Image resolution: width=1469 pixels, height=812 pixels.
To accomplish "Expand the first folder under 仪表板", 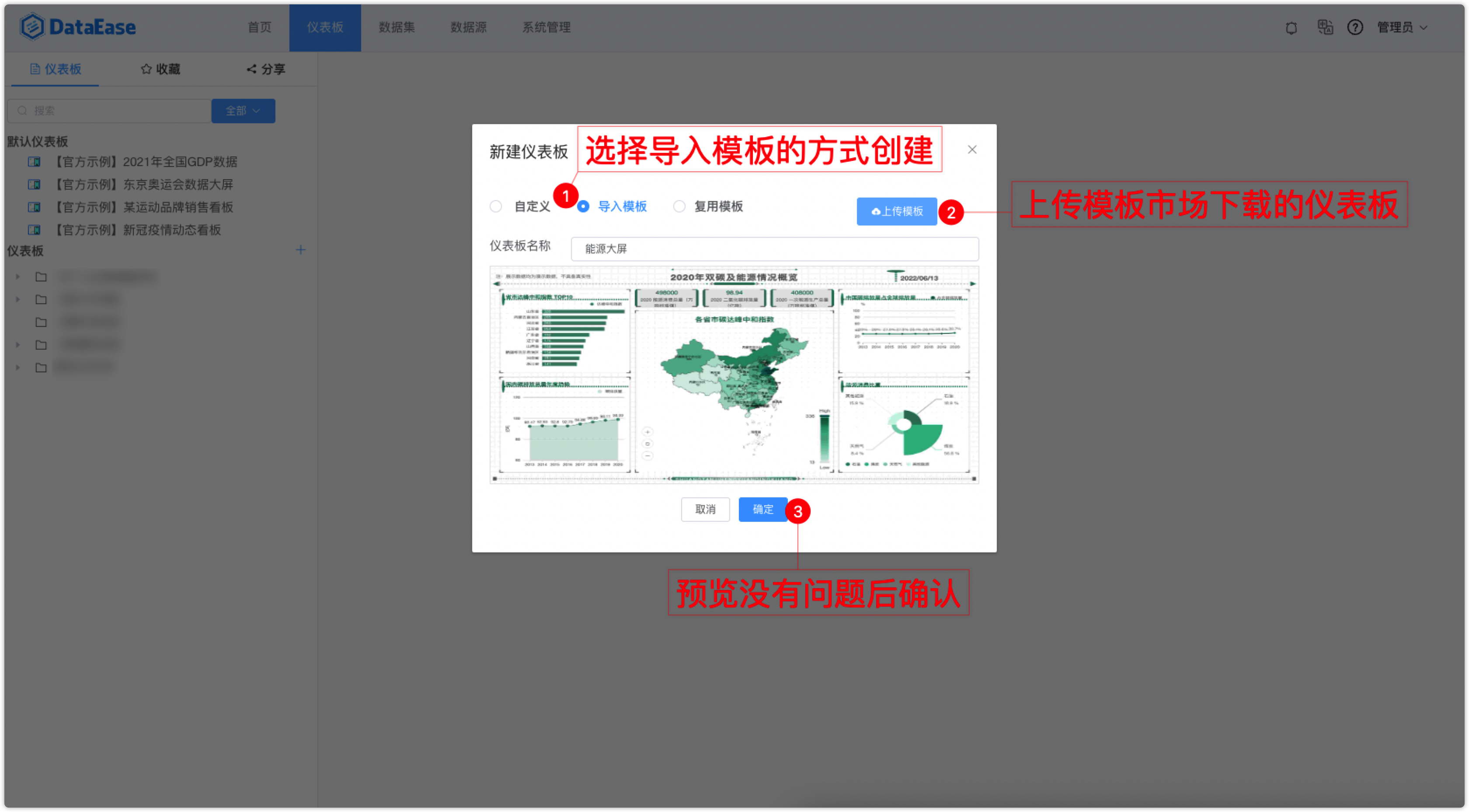I will click(x=17, y=276).
